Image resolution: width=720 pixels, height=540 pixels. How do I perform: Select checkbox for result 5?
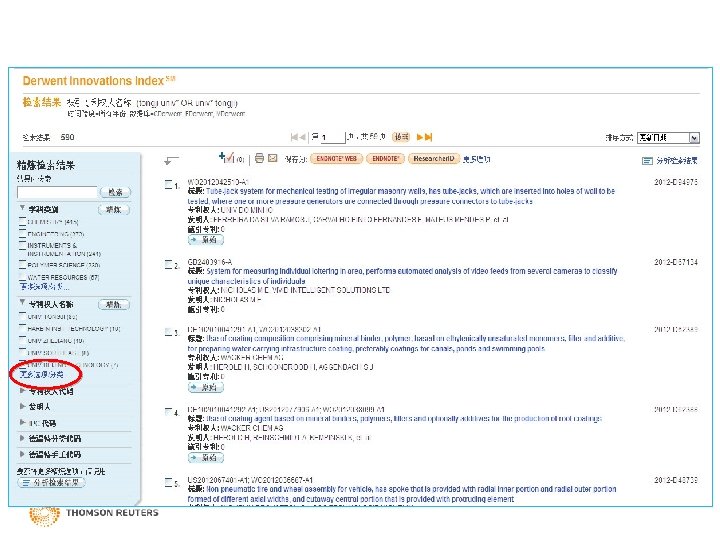pos(169,482)
